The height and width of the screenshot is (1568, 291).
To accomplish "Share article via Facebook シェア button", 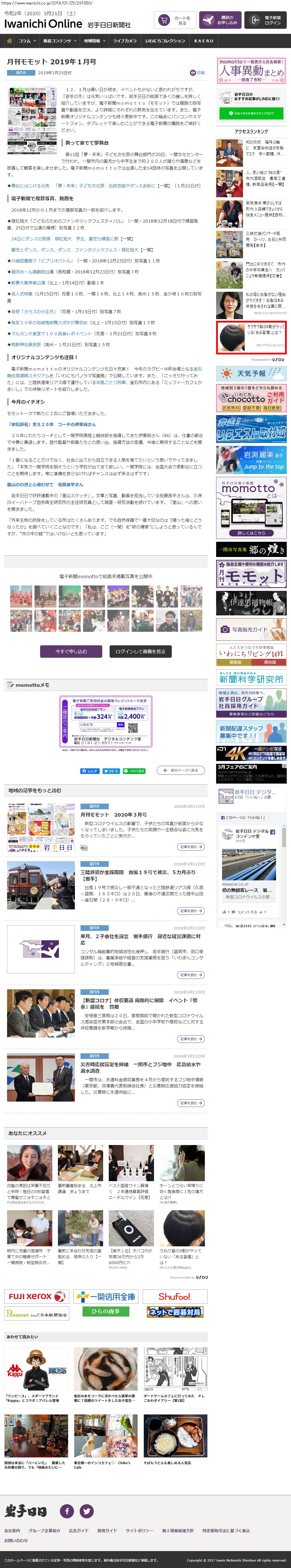I will tap(90, 771).
